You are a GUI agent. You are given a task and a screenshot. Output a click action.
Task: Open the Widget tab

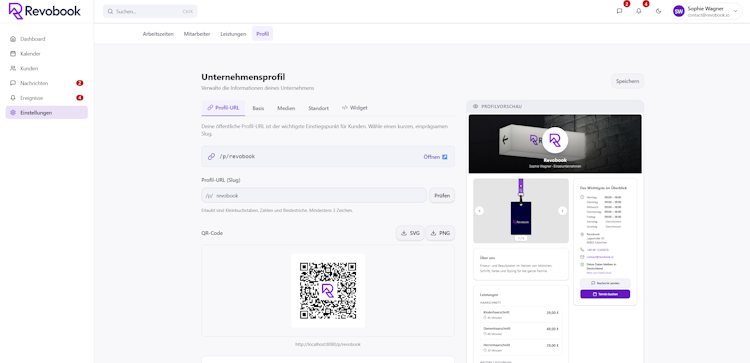tap(354, 108)
